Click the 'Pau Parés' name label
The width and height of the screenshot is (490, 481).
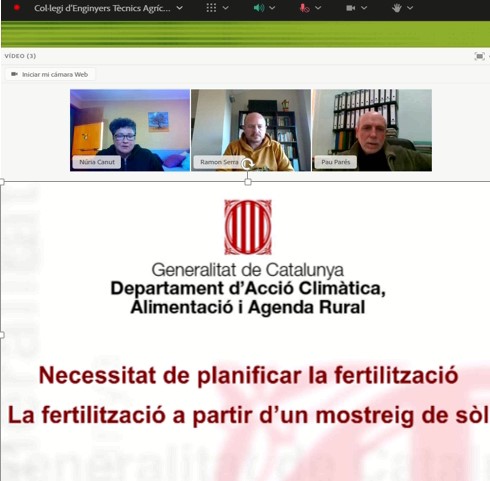336,162
